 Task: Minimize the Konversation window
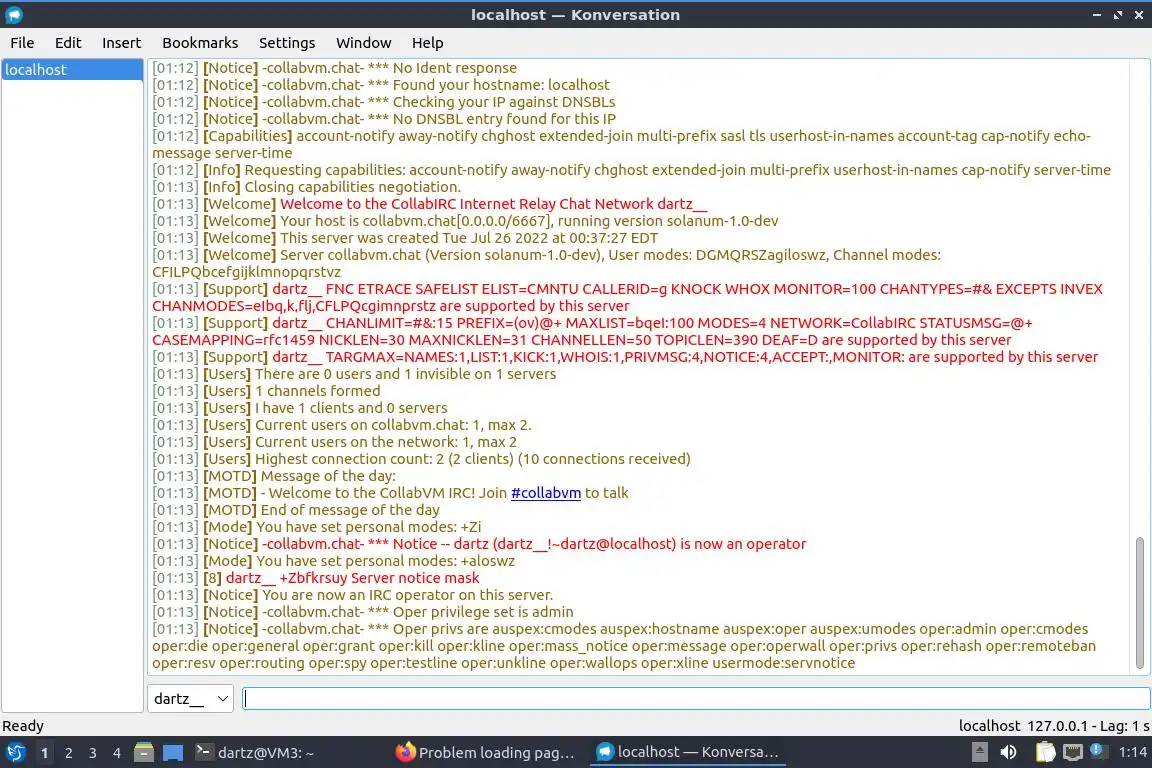(1097, 15)
